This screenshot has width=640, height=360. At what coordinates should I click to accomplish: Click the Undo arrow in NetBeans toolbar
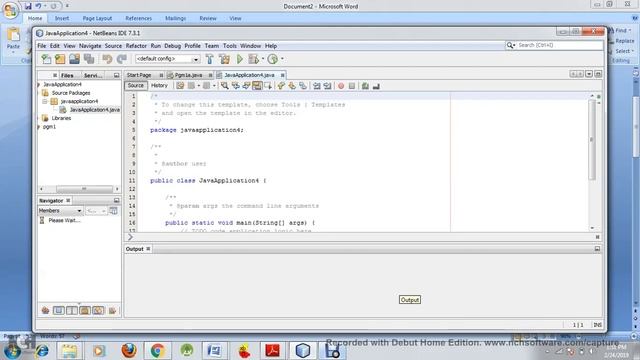pyautogui.click(x=107, y=59)
